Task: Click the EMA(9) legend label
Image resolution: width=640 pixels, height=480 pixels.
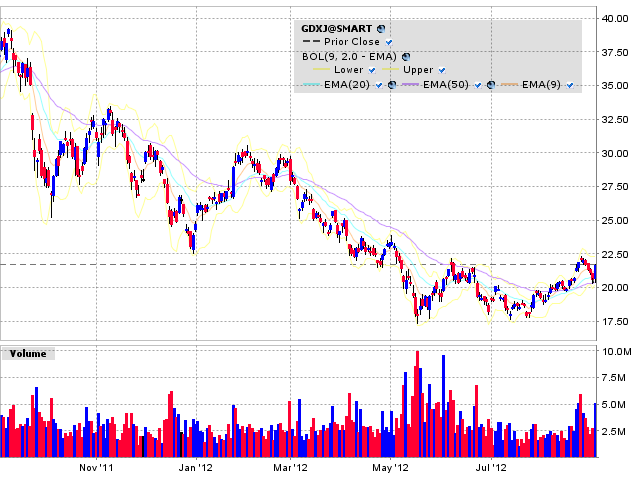Action: 541,85
